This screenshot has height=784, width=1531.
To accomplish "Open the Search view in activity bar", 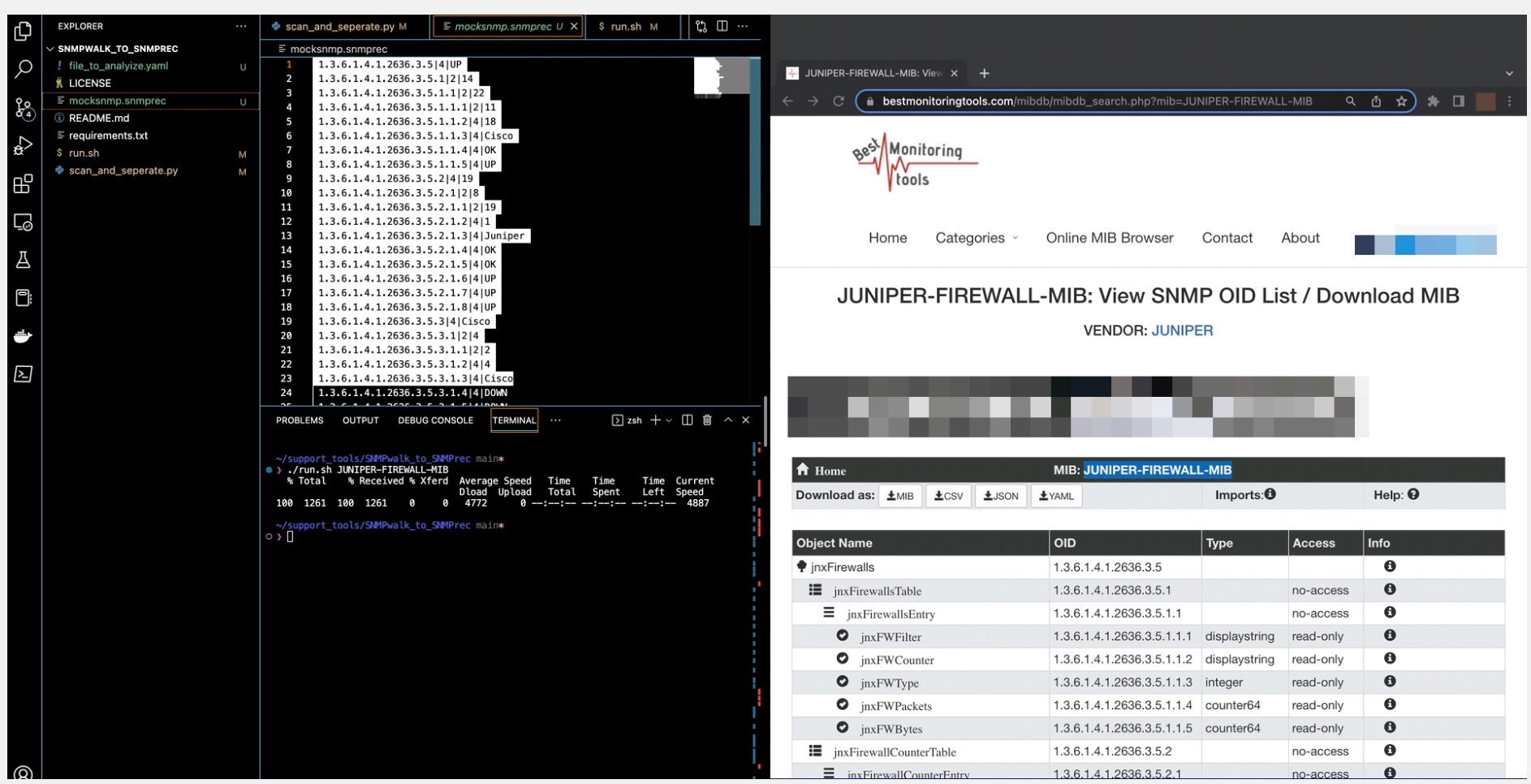I will click(24, 69).
